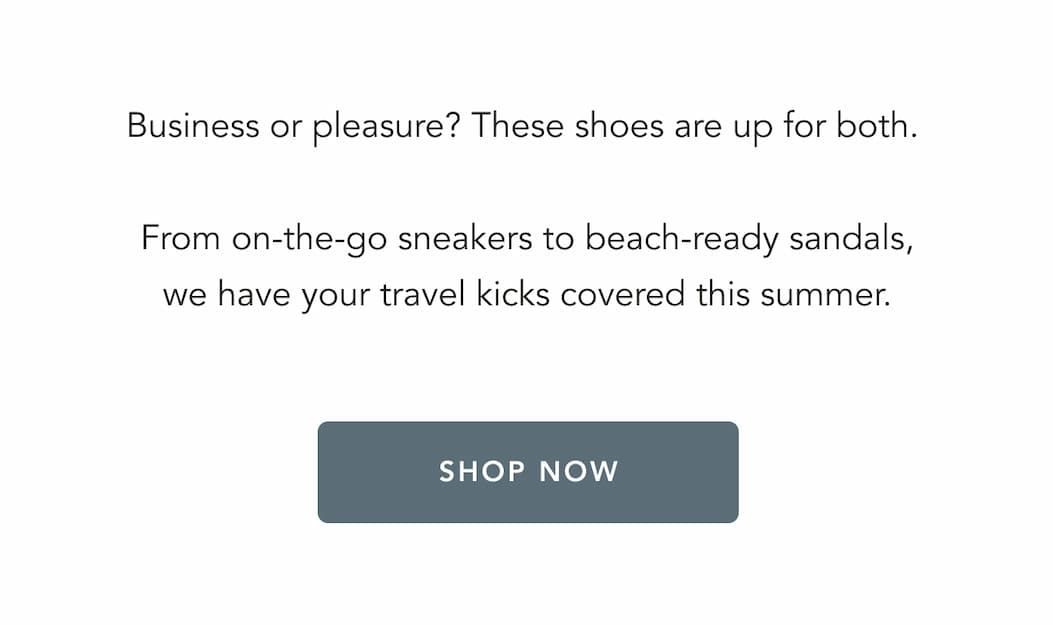Click the 'we have your travel kicks' line
The height and width of the screenshot is (625, 1053).
point(527,295)
